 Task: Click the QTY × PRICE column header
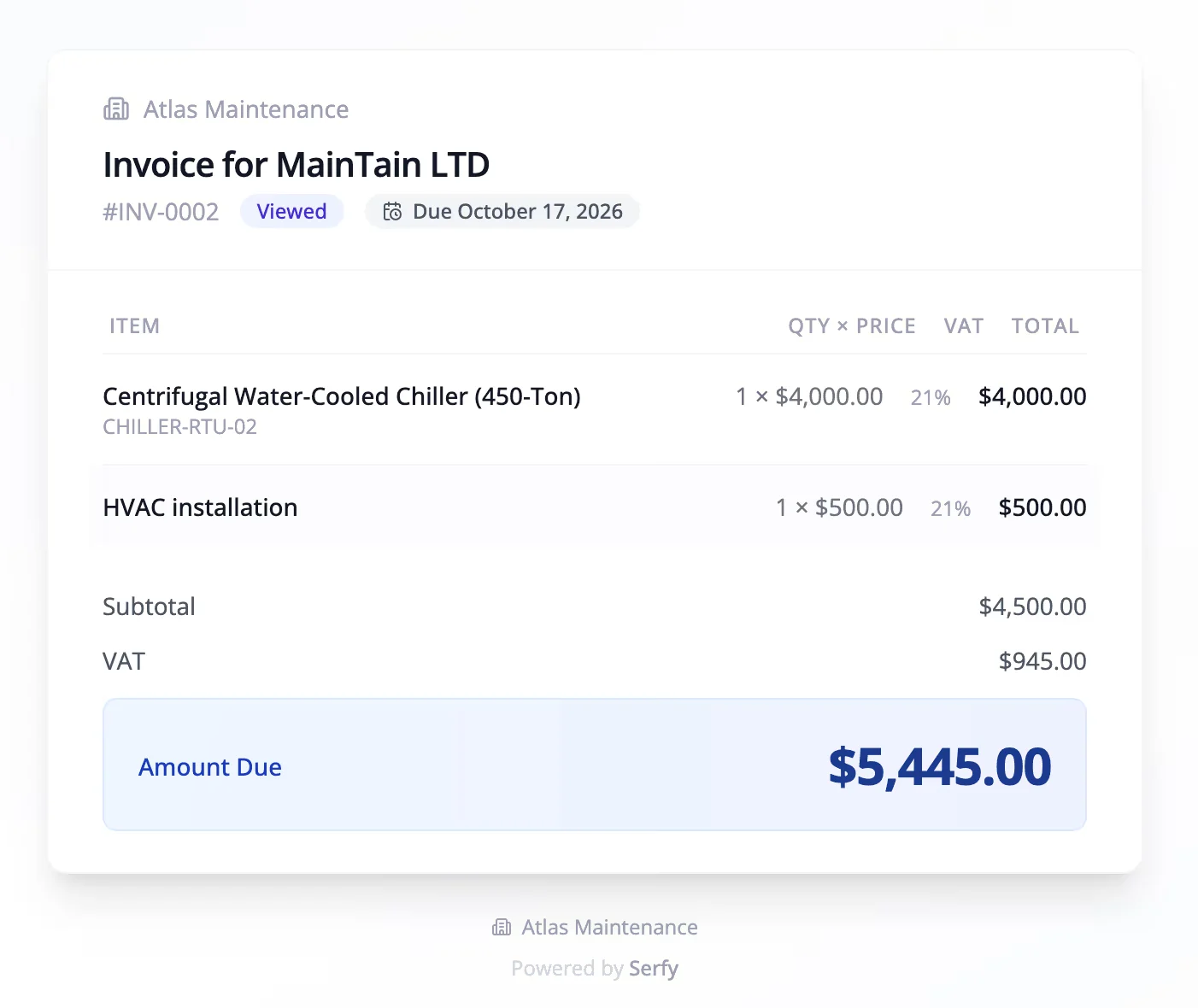pyautogui.click(x=852, y=326)
